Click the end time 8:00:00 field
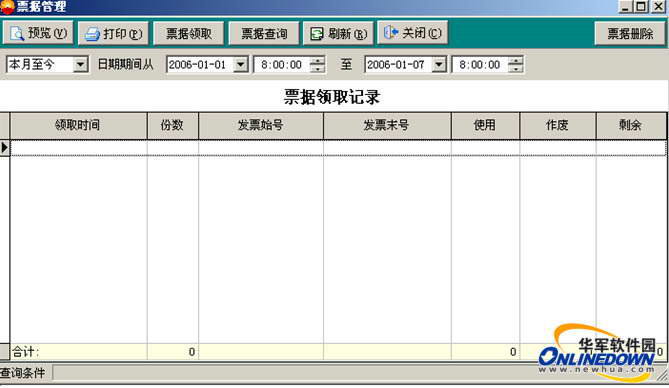This screenshot has height=388, width=669. [480, 65]
